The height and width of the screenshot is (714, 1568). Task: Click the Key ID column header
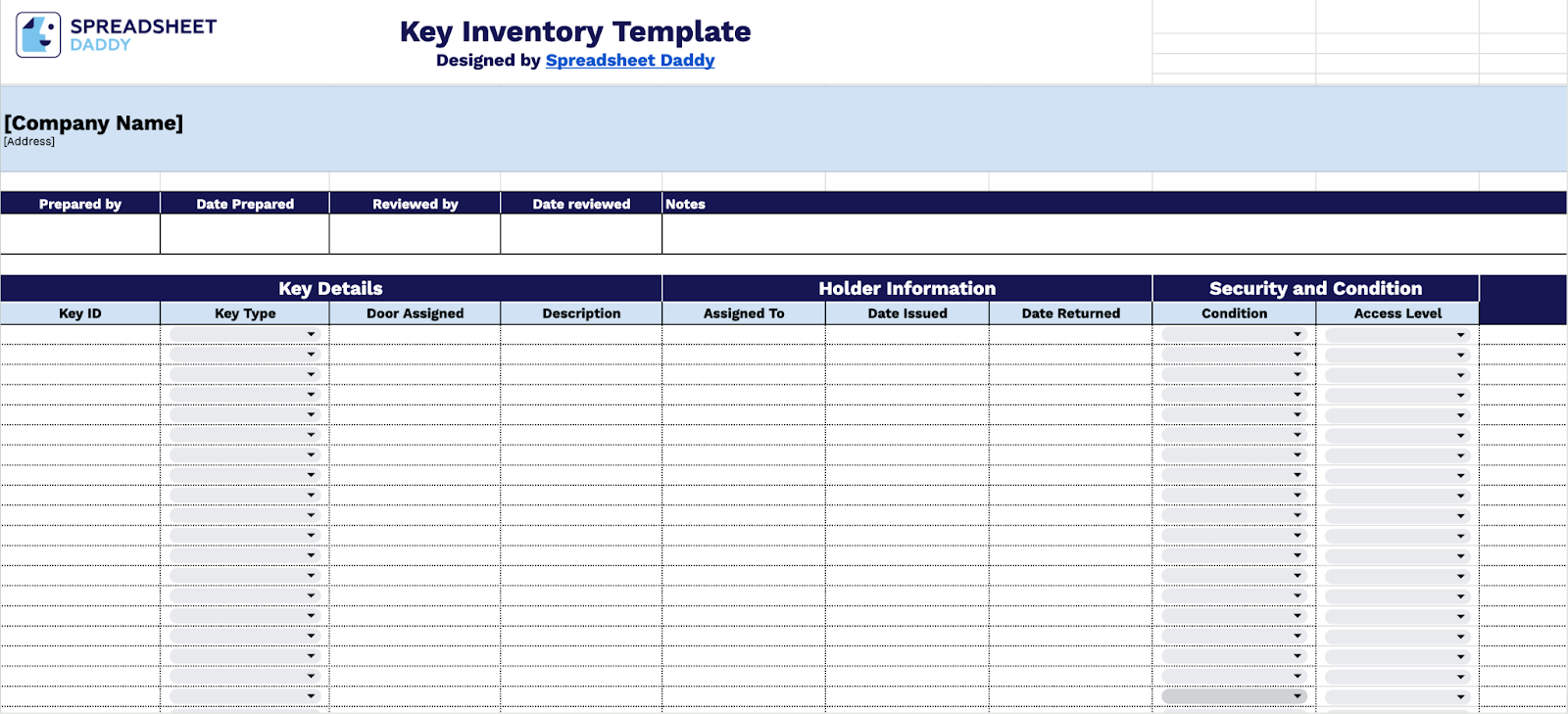(80, 312)
